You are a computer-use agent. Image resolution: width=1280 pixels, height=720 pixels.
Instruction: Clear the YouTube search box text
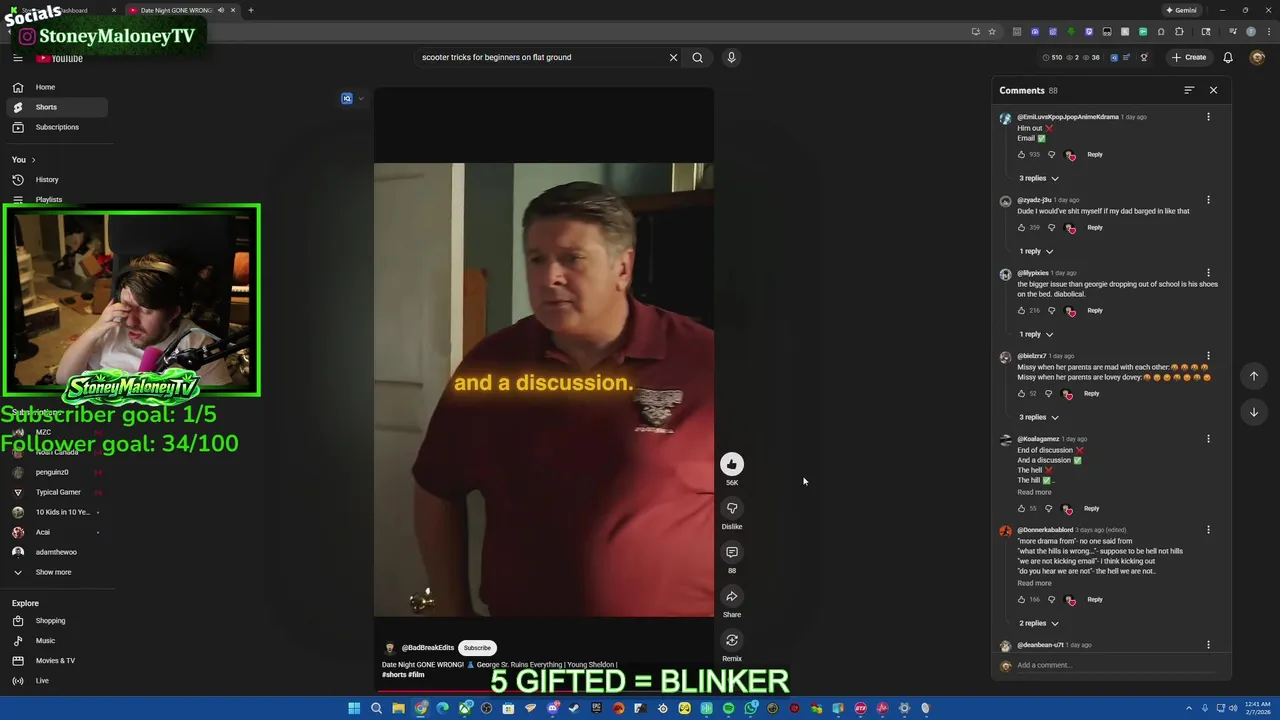coord(673,57)
